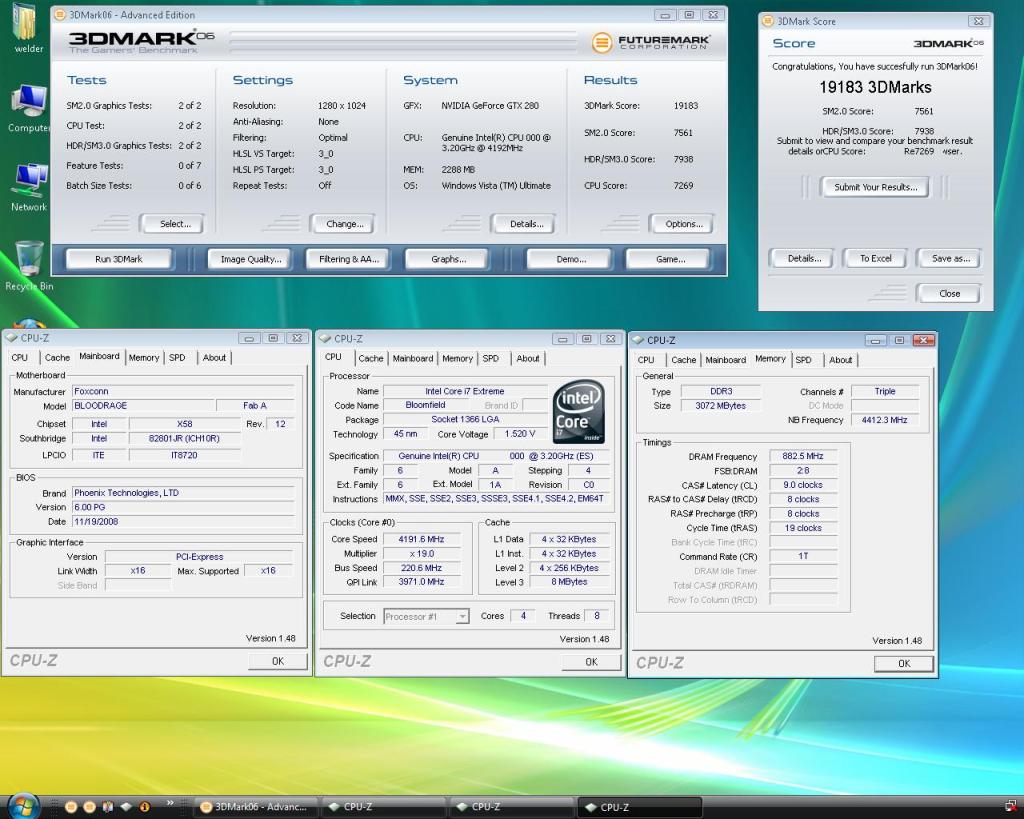The width and height of the screenshot is (1024, 819).
Task: Click the archive books icon in Quick Launch
Action: (x=108, y=807)
